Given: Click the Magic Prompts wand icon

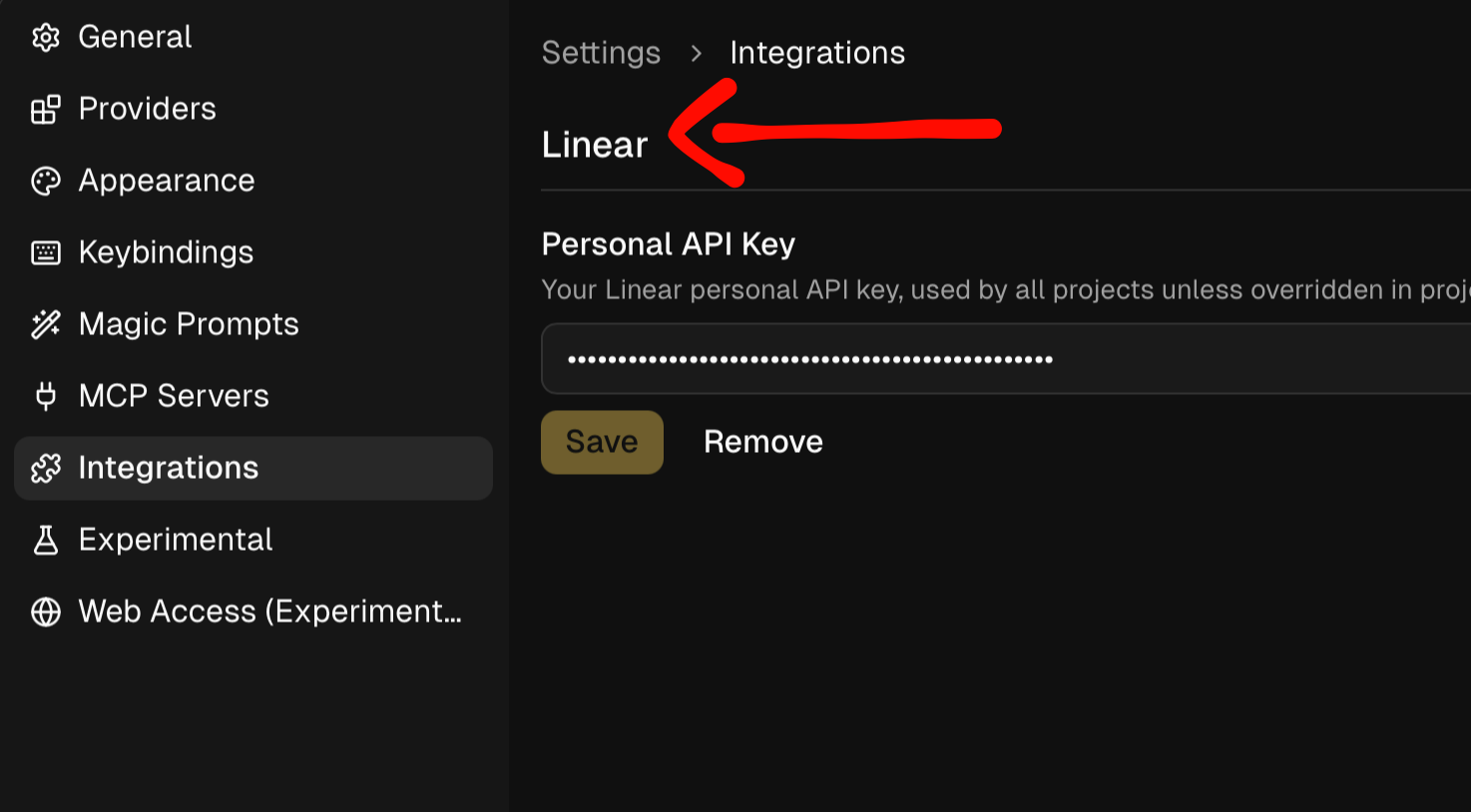Looking at the screenshot, I should (x=46, y=324).
